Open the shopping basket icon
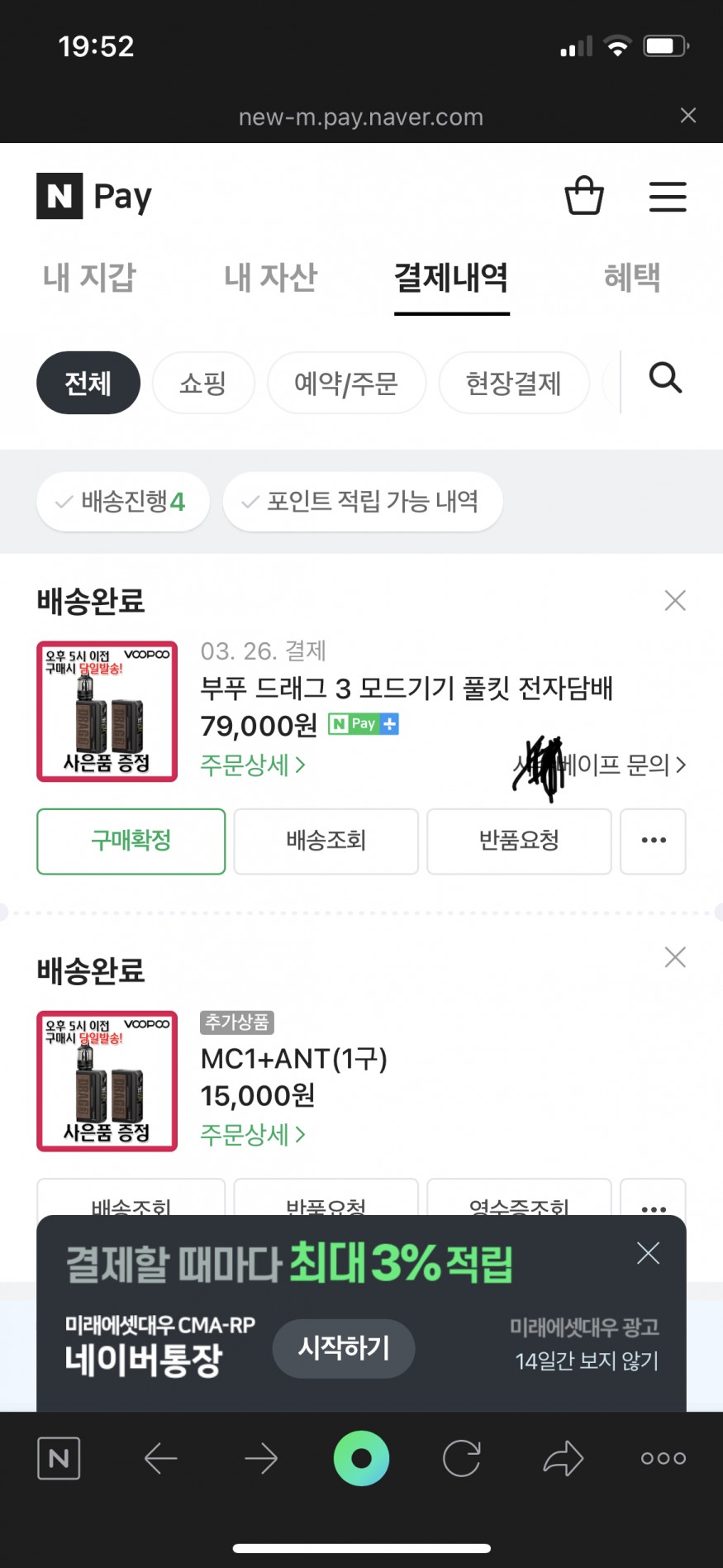The height and width of the screenshot is (1568, 723). pos(584,196)
